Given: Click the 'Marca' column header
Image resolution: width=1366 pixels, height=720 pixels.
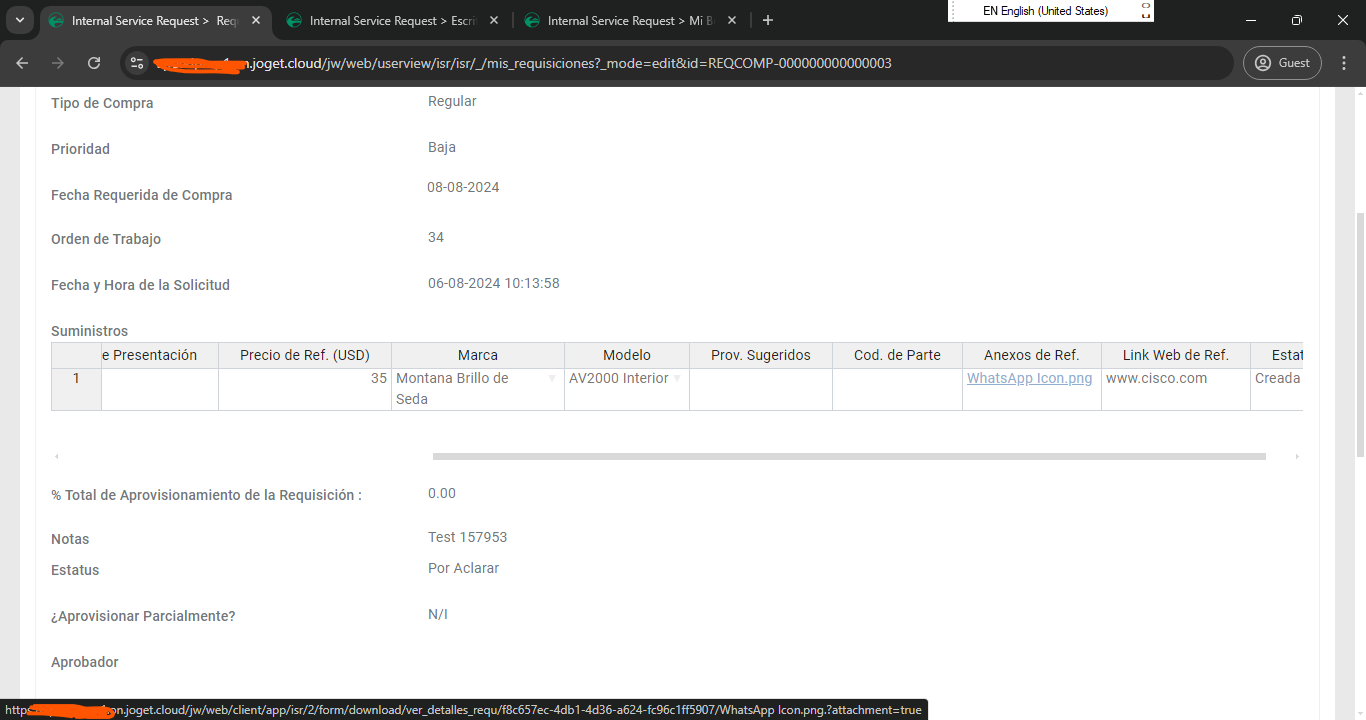Looking at the screenshot, I should pyautogui.click(x=478, y=355).
